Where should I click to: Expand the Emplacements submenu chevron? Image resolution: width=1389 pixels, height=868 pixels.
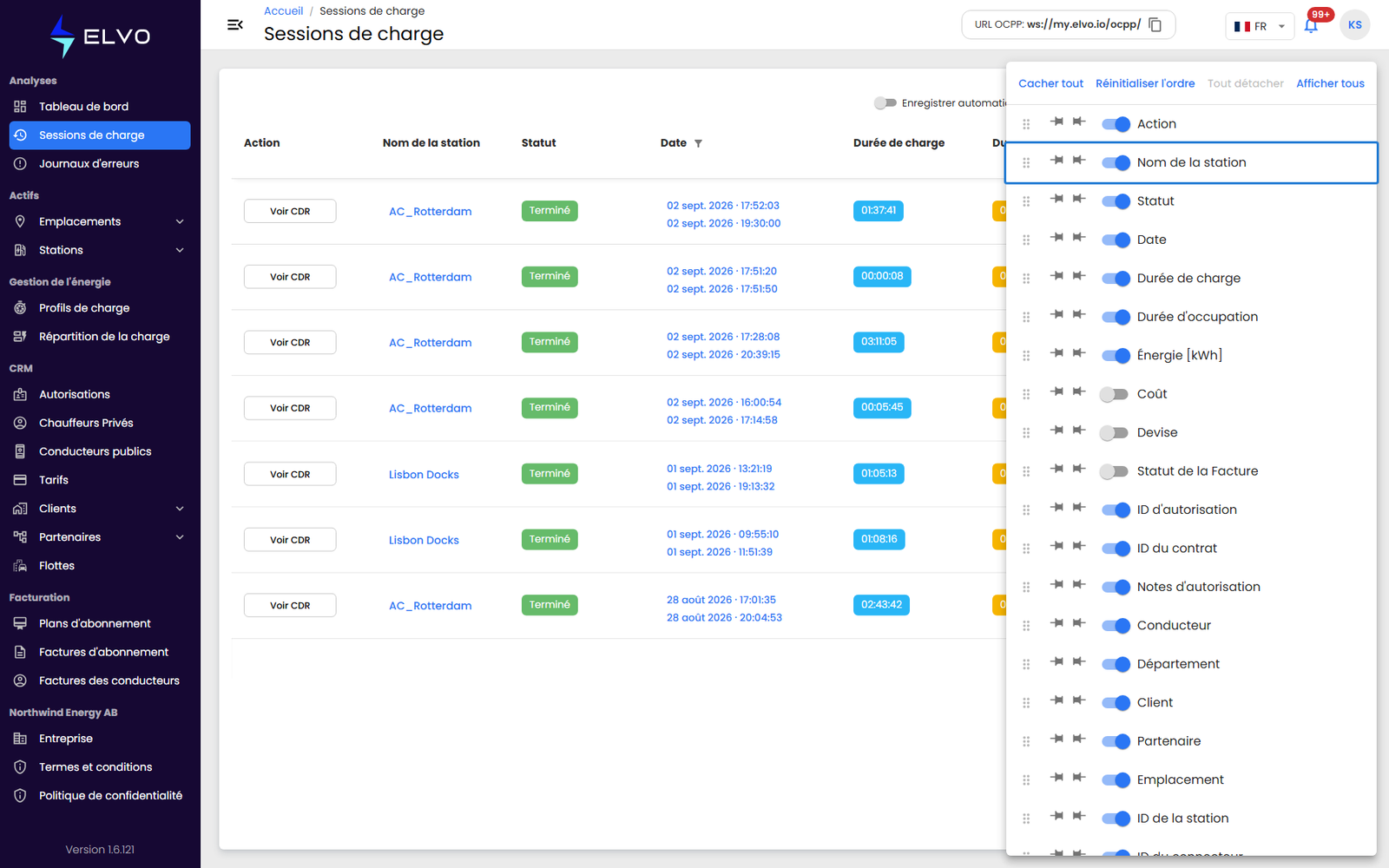point(180,222)
